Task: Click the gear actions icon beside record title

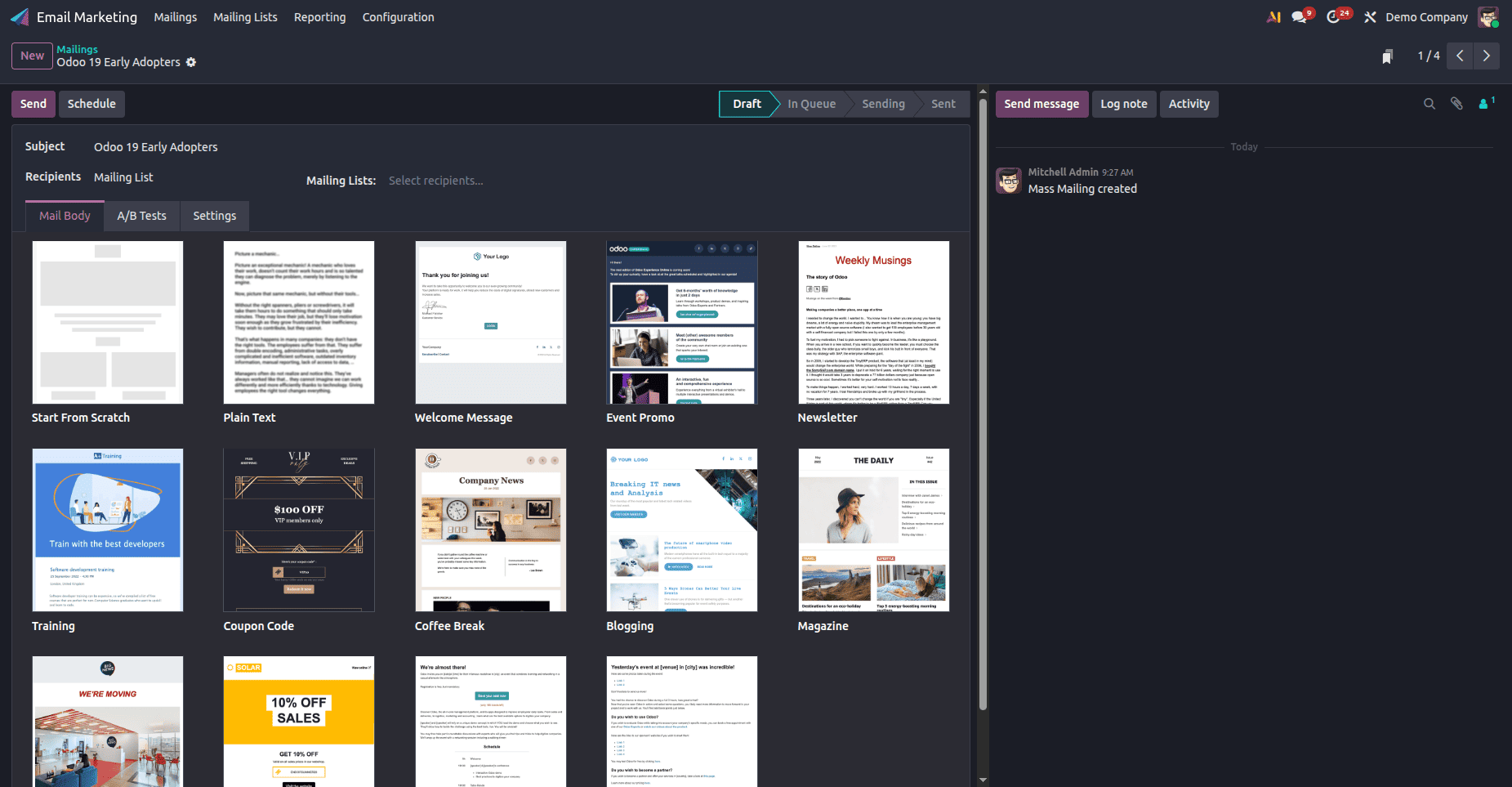Action: click(191, 62)
